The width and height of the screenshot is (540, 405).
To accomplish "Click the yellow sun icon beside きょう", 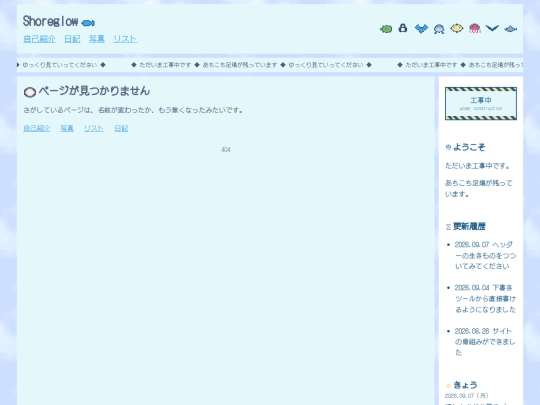I will 448,386.
